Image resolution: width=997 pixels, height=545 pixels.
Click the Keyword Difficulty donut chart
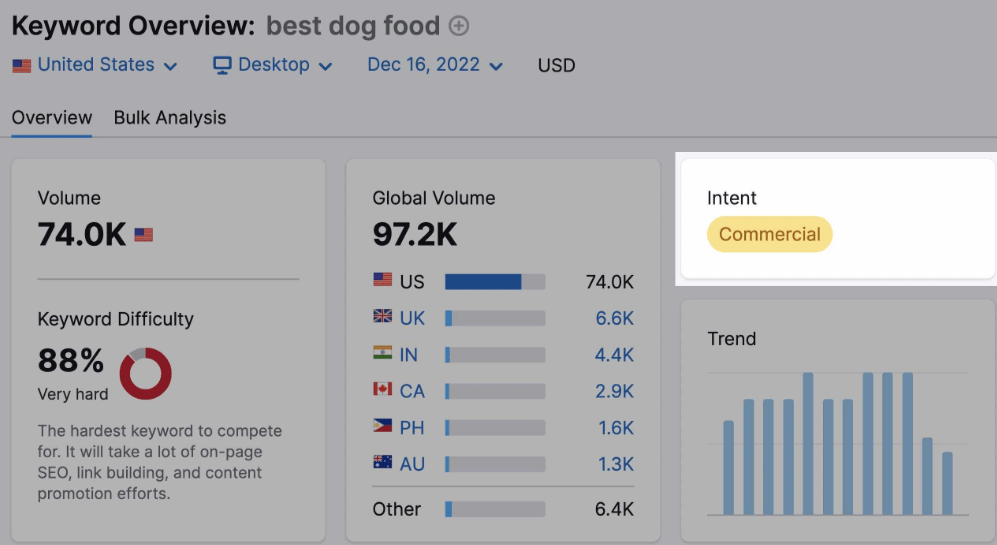coord(145,373)
